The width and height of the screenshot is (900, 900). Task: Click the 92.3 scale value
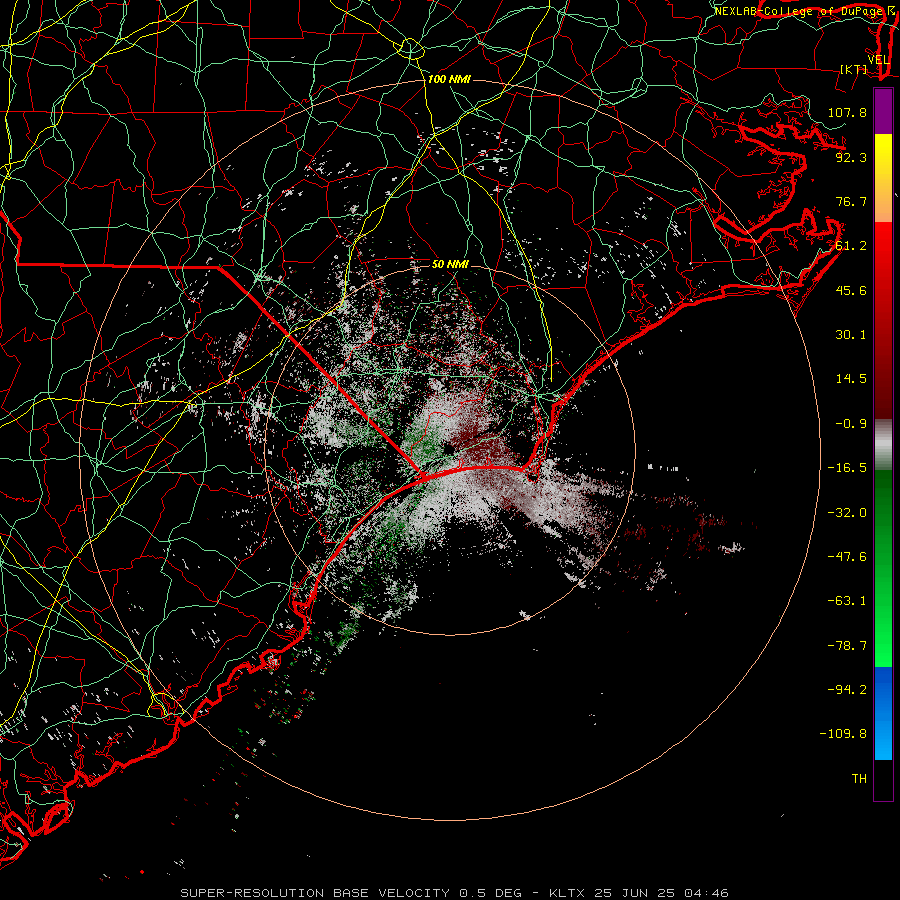point(851,157)
